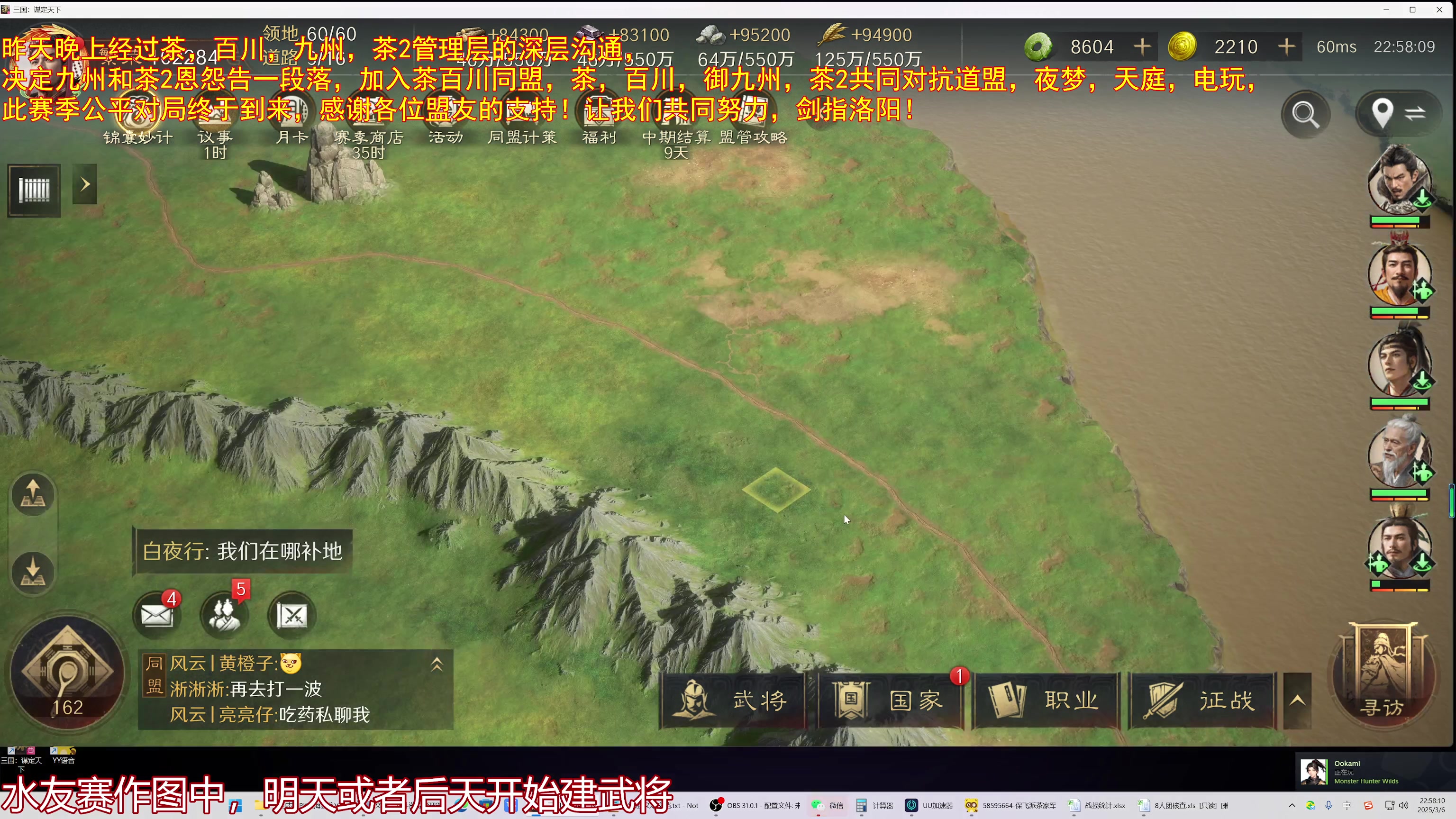Viewport: 1456px width, 819px height.
Task: Click the volume speaker tray icon
Action: 1403,805
